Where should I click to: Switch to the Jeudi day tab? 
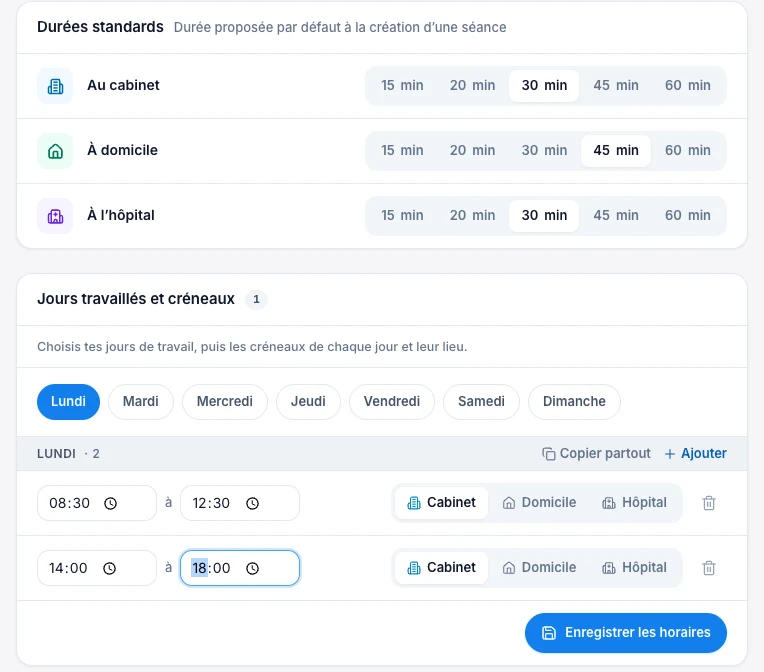point(308,402)
